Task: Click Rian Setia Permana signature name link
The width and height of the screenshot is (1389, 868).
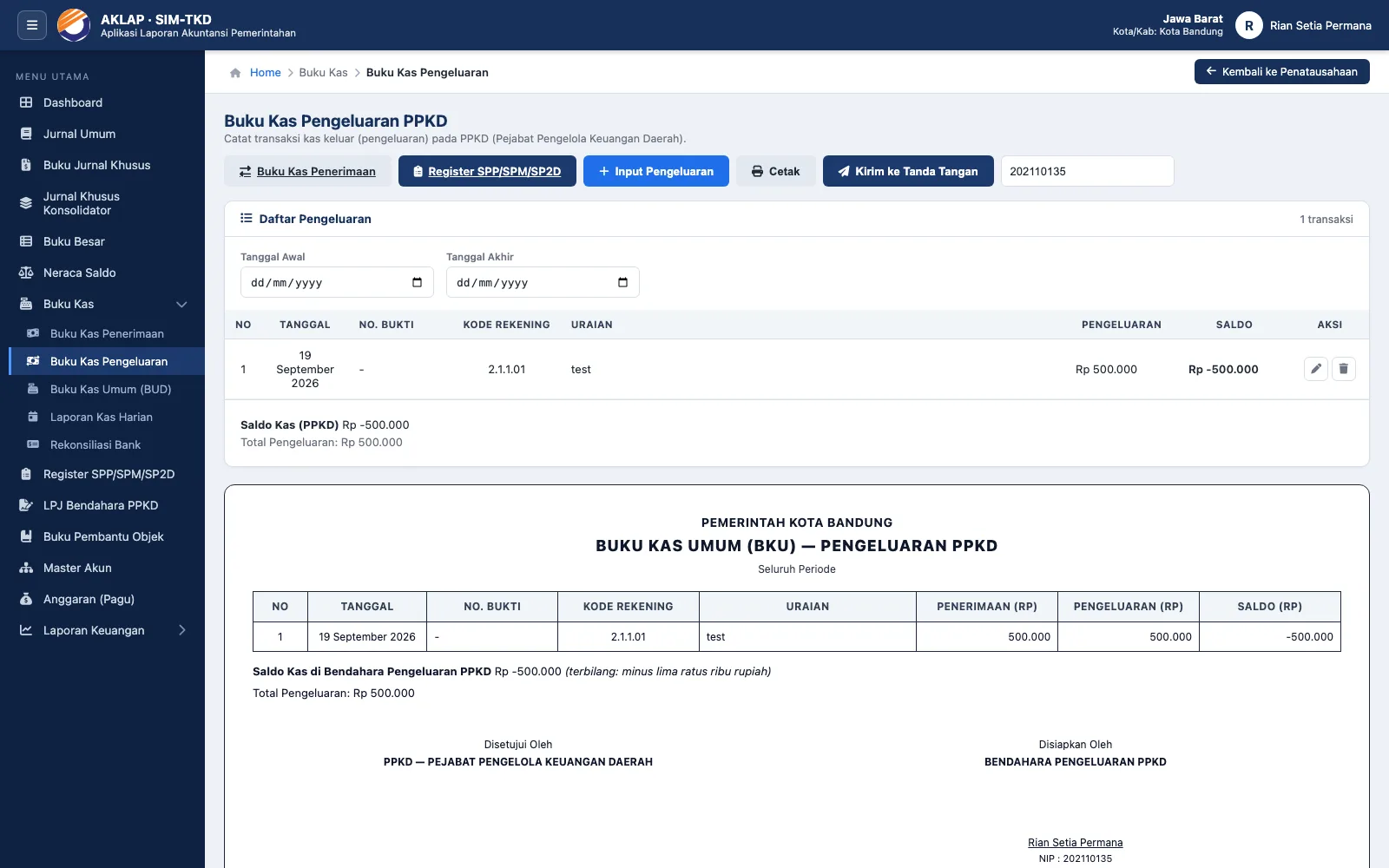Action: (x=1076, y=843)
